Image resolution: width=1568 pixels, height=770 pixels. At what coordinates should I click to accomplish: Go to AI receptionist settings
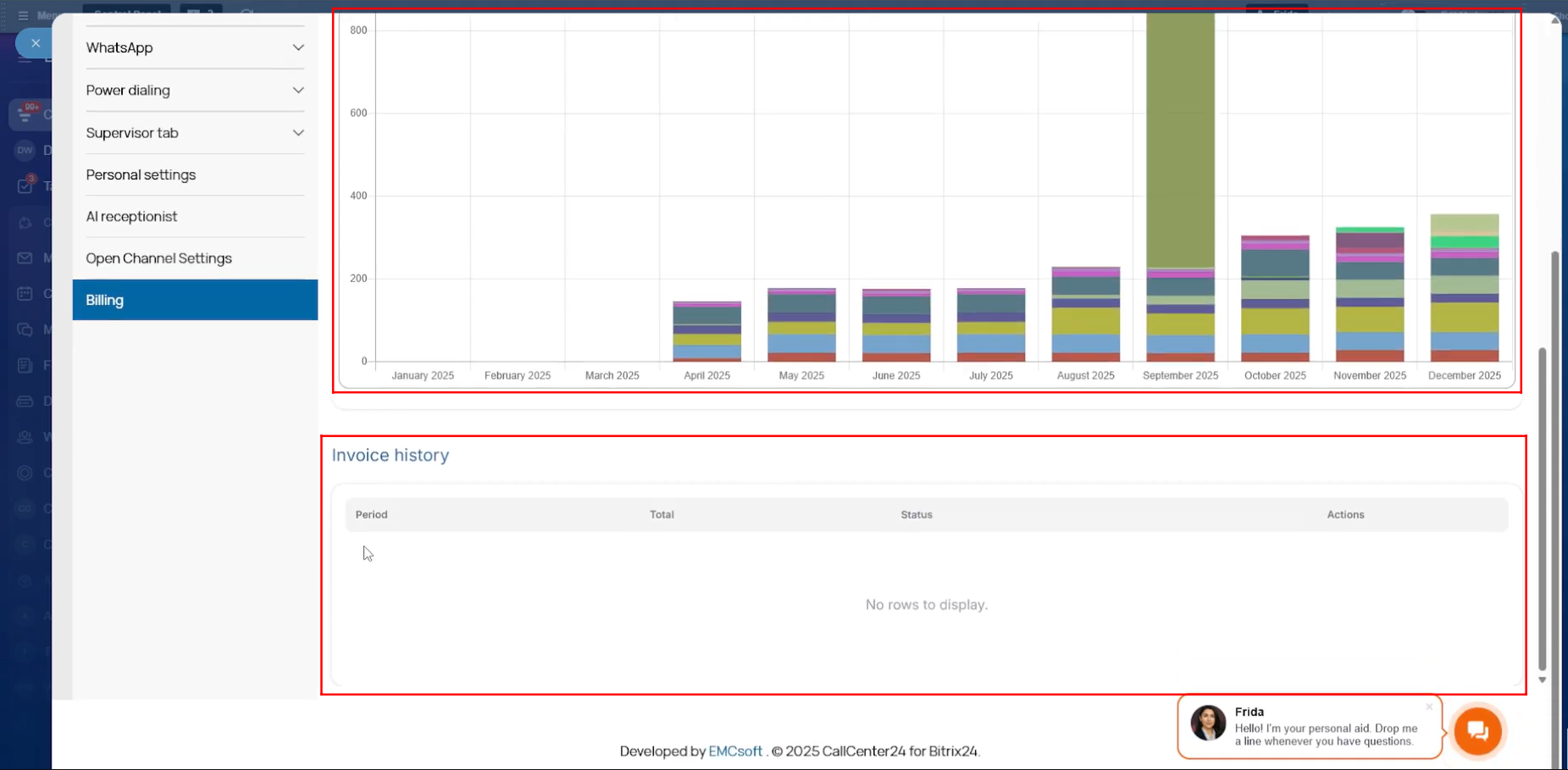point(131,216)
